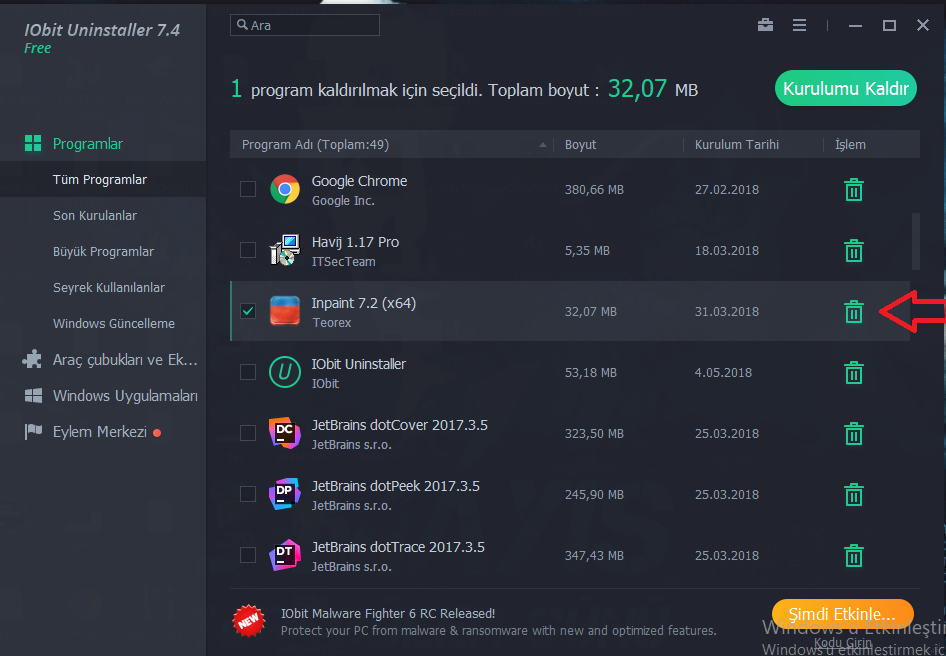946x656 pixels.
Task: Open the toolbox briefcase icon in title bar
Action: (766, 25)
